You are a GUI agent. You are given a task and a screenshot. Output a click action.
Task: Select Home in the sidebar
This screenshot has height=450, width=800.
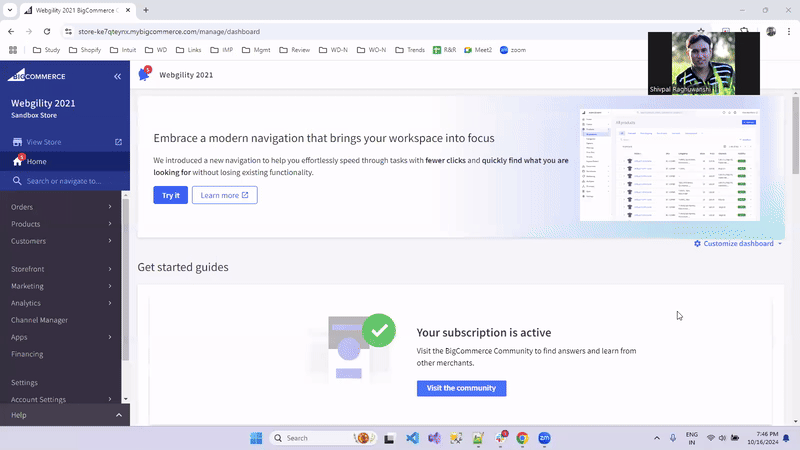[x=36, y=161]
